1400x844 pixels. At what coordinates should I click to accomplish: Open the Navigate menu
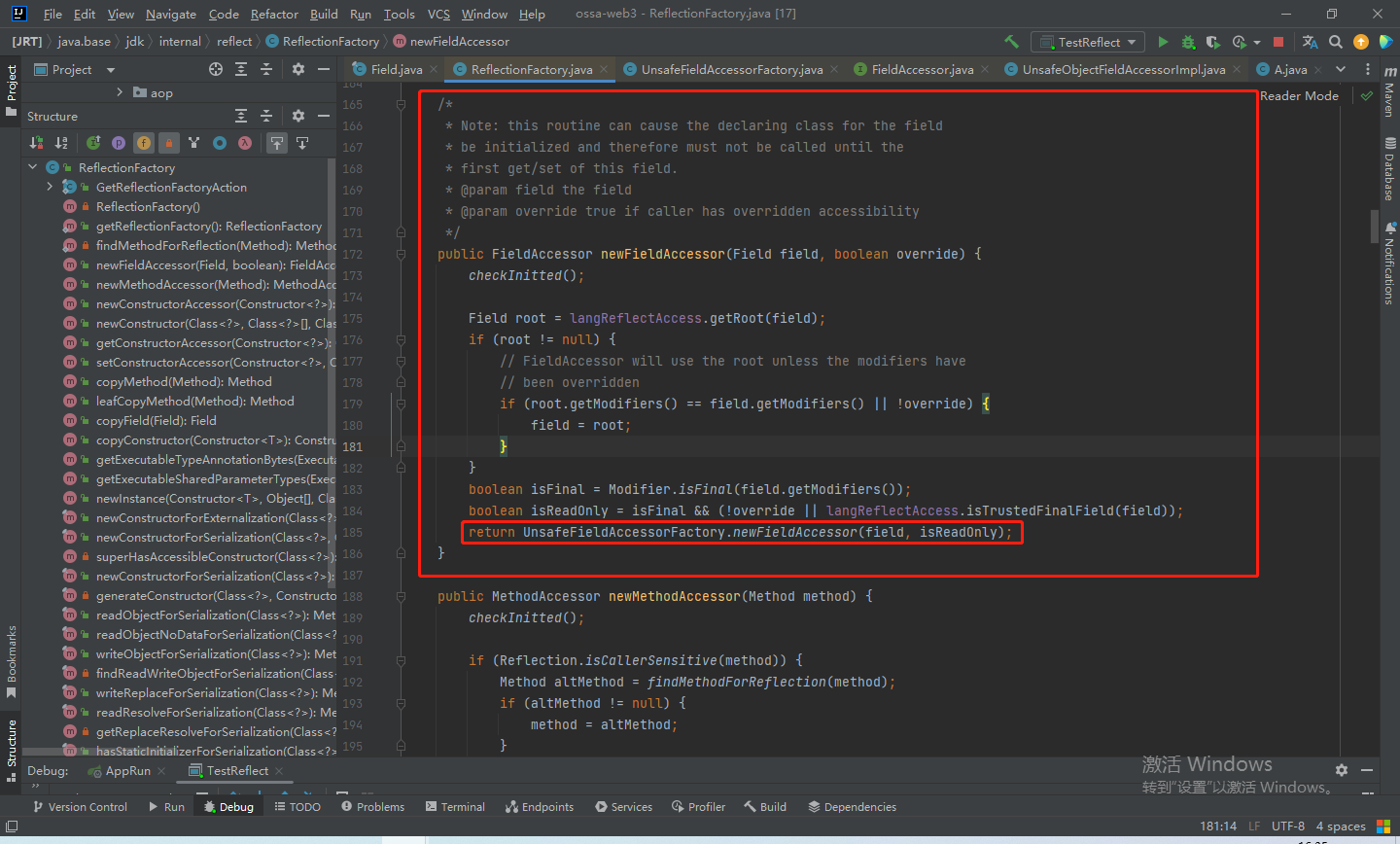point(171,14)
